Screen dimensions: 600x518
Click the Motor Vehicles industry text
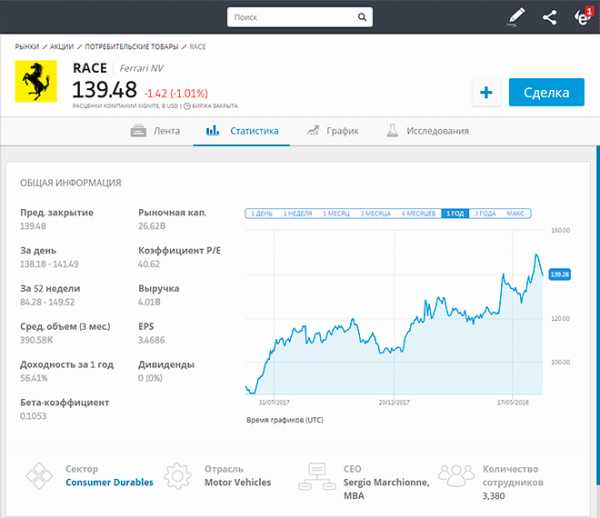click(238, 482)
